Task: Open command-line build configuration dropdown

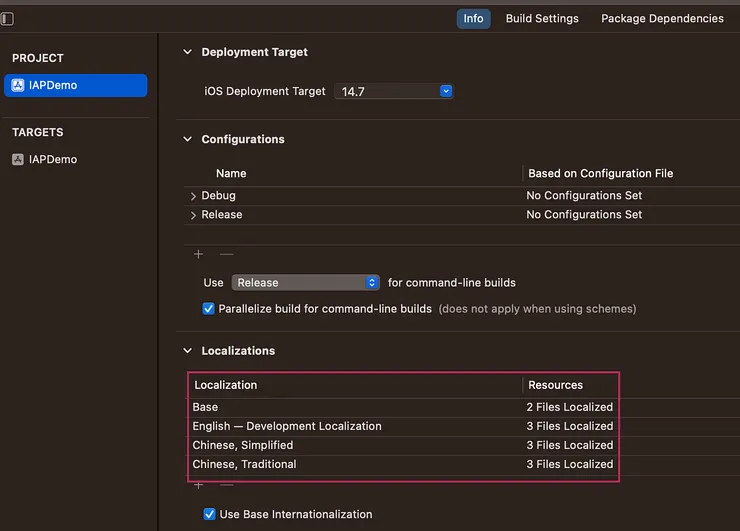Action: [x=372, y=283]
